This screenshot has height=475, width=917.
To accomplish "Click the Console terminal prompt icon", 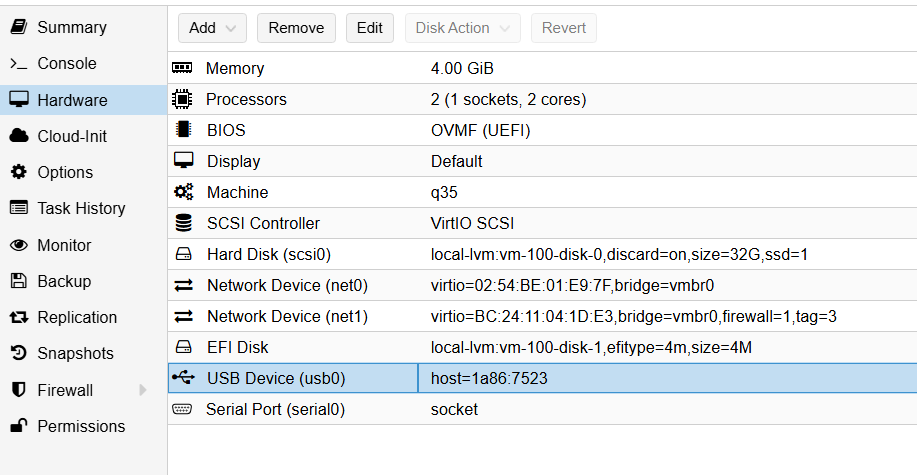I will (x=19, y=64).
